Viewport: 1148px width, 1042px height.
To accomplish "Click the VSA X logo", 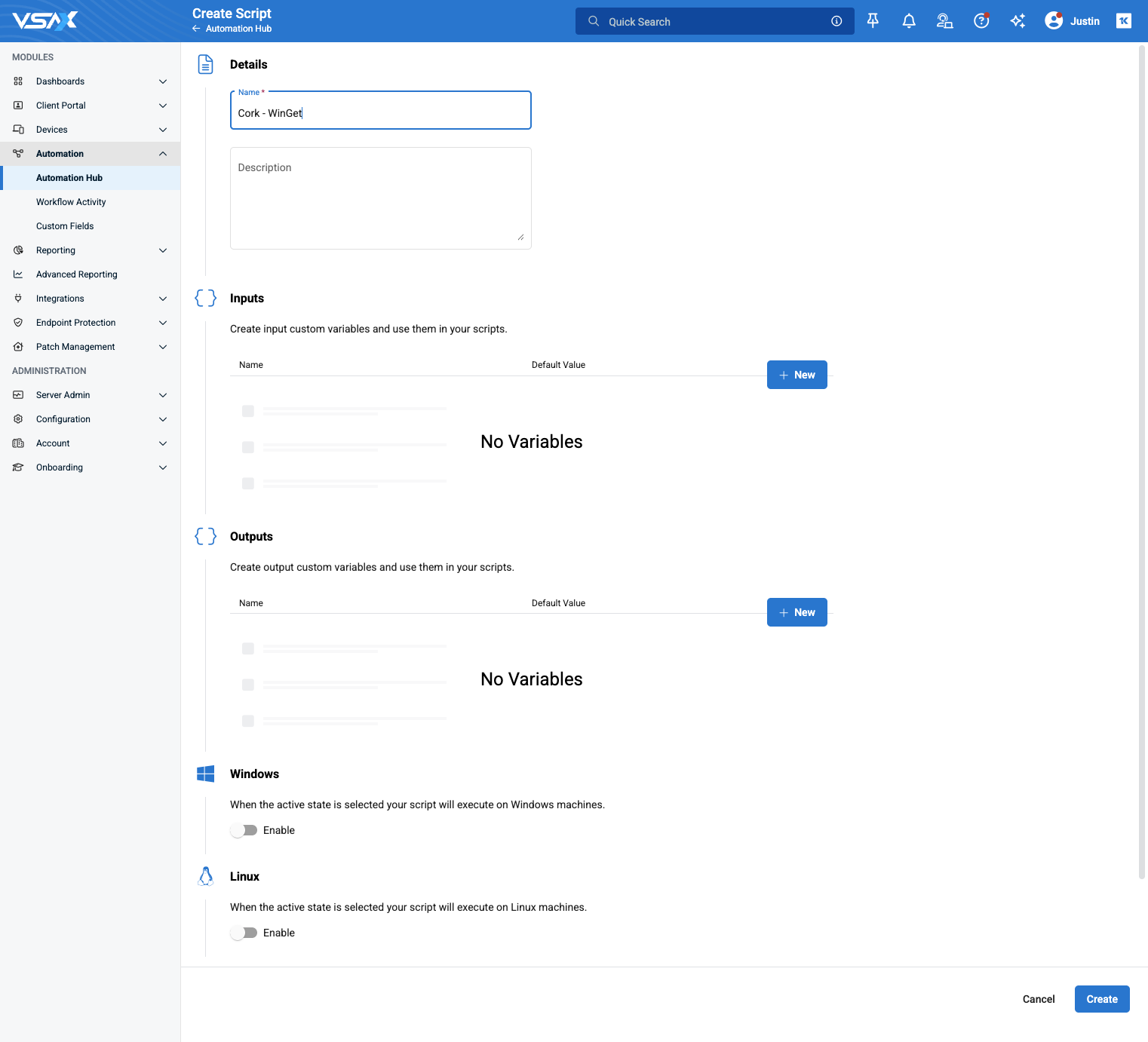I will pyautogui.click(x=45, y=20).
